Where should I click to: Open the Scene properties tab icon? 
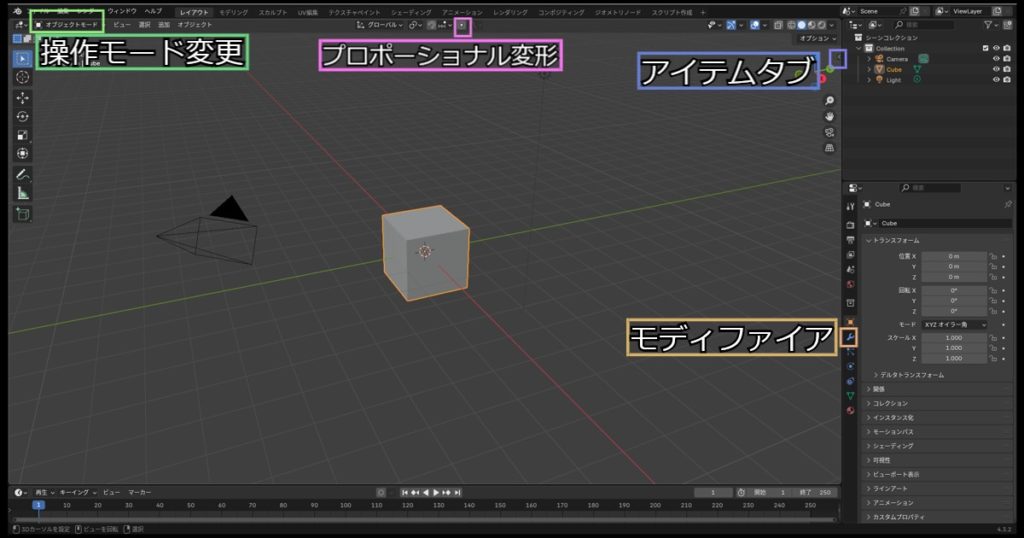pyautogui.click(x=850, y=269)
